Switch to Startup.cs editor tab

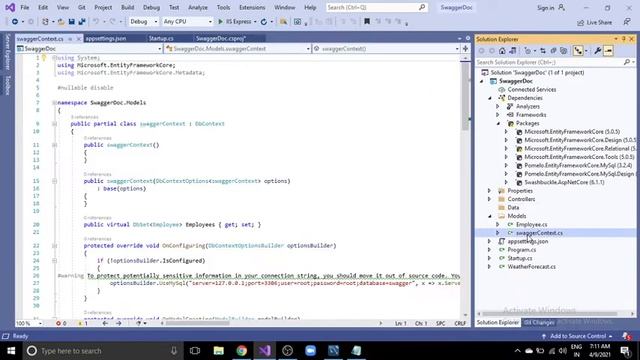tap(161, 38)
